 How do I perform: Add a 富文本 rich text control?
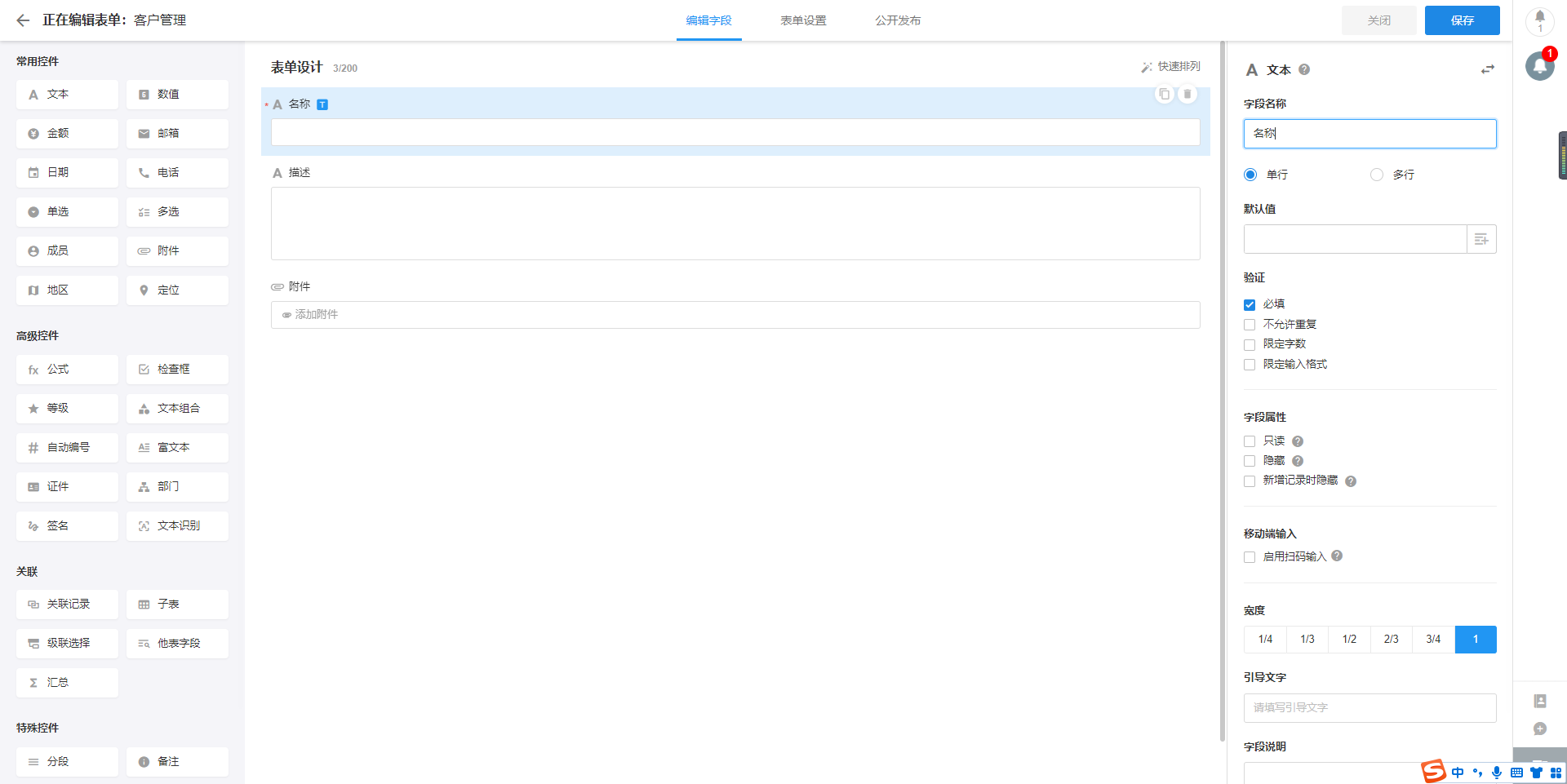click(x=177, y=448)
